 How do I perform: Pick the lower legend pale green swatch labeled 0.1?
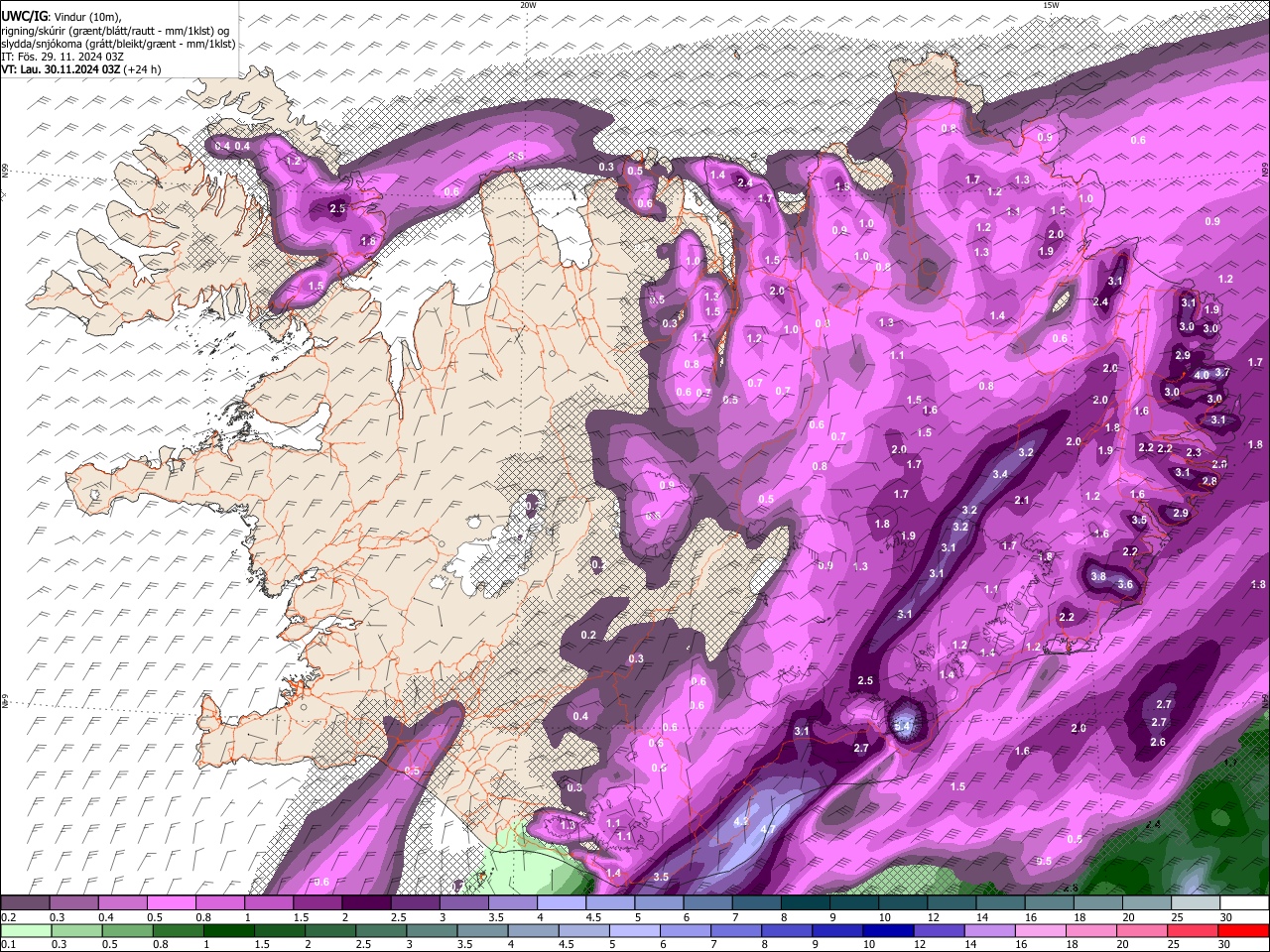[25, 931]
